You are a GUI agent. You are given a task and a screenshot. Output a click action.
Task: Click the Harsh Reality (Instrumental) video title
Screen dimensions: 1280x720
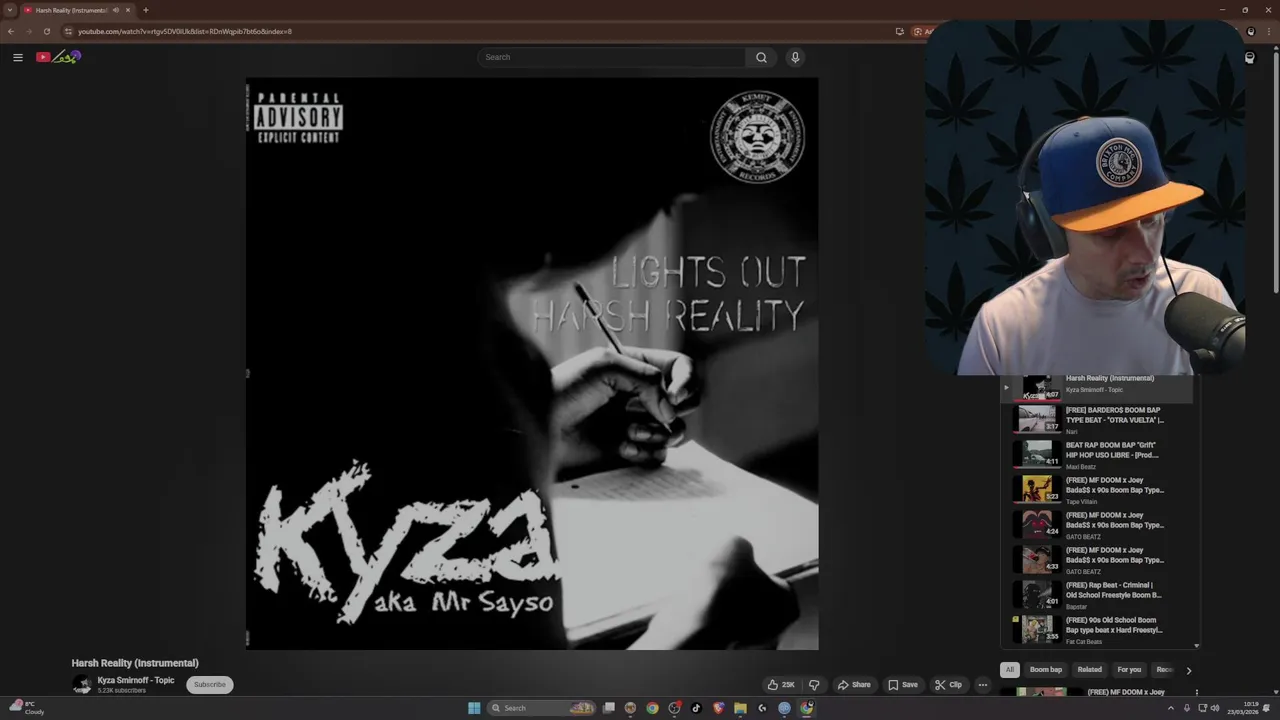pyautogui.click(x=135, y=663)
